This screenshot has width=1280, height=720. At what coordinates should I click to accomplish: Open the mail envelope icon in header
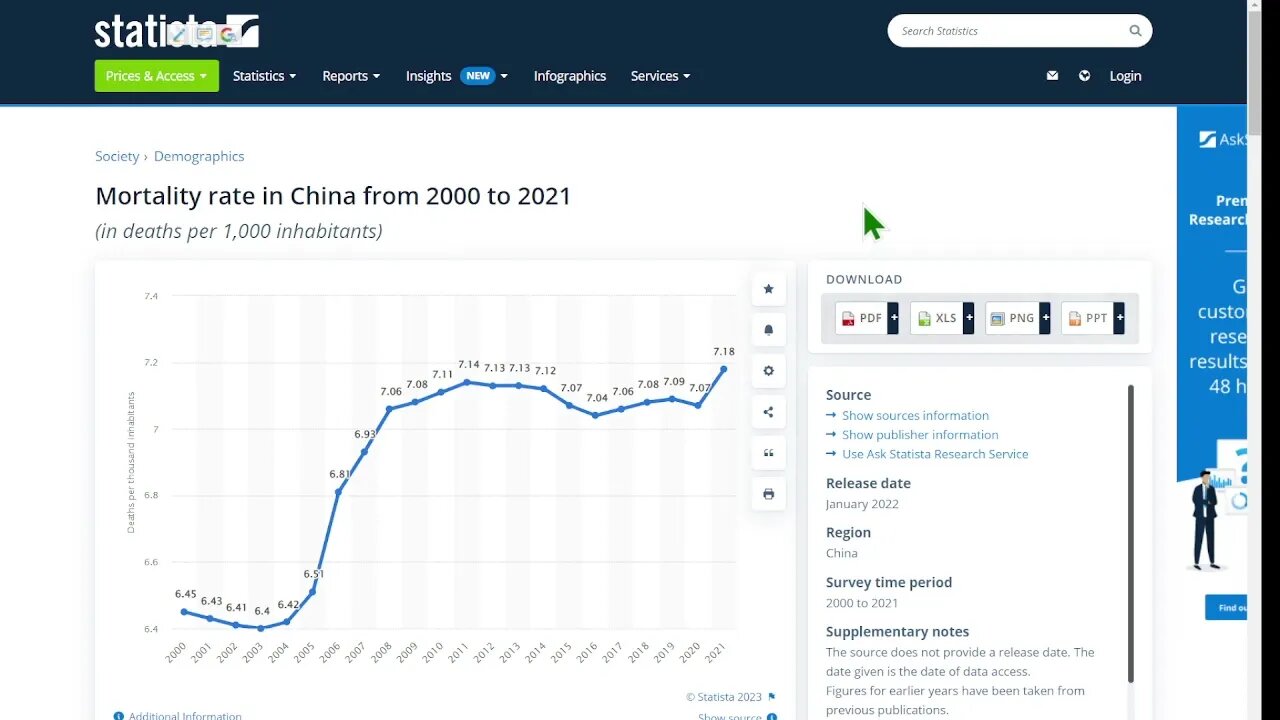coord(1052,76)
